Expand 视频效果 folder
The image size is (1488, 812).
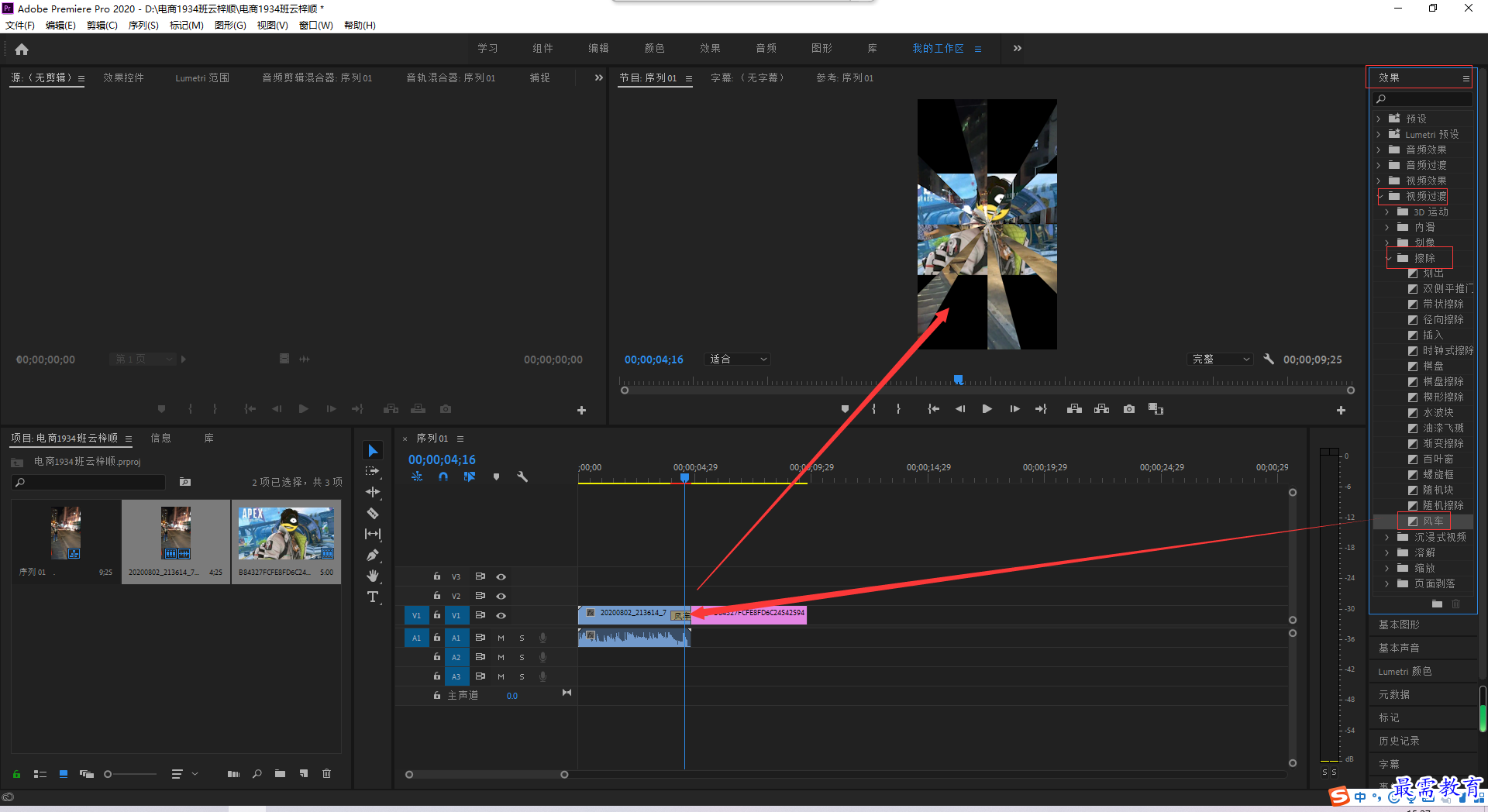pos(1379,181)
